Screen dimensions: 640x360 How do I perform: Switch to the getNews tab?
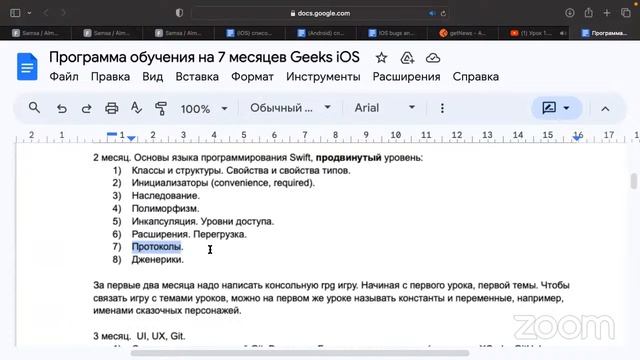463,33
